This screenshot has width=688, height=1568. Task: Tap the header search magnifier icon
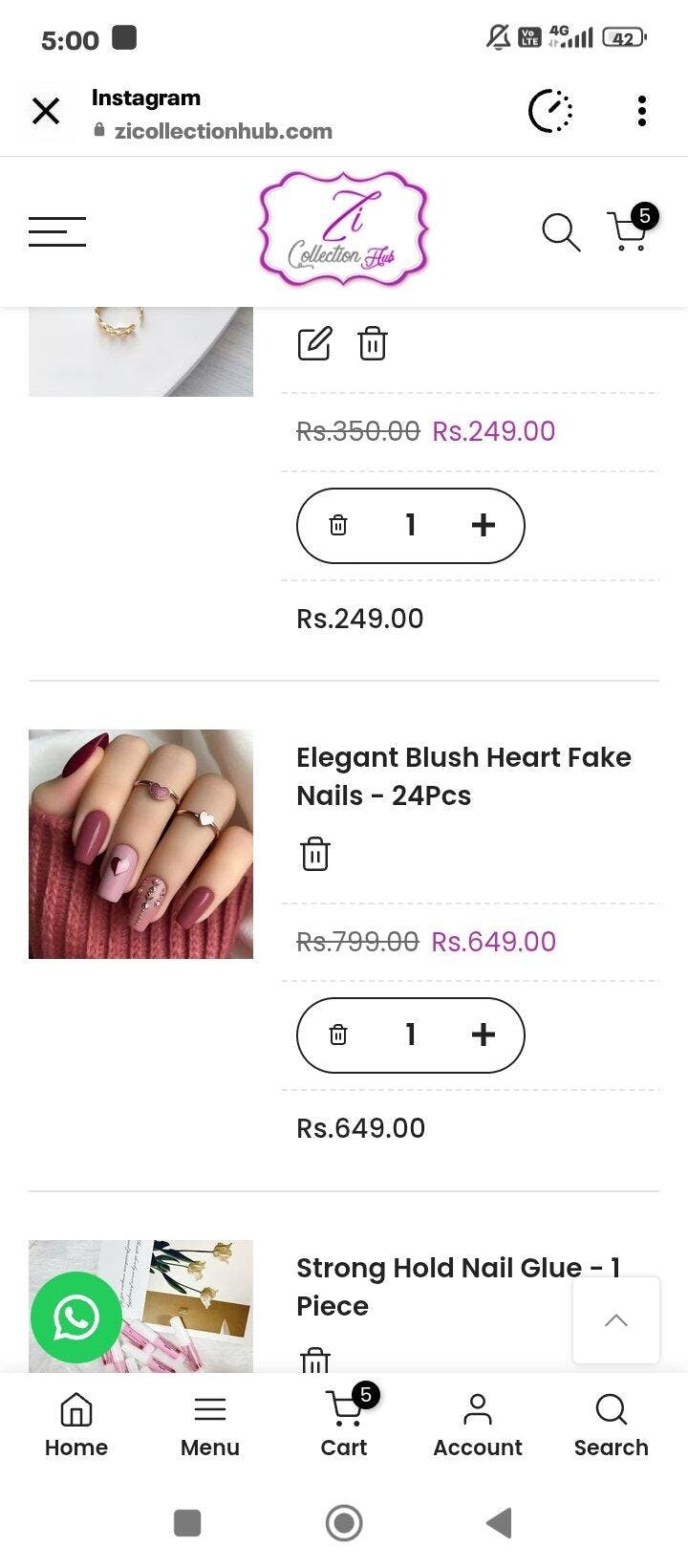click(x=561, y=232)
